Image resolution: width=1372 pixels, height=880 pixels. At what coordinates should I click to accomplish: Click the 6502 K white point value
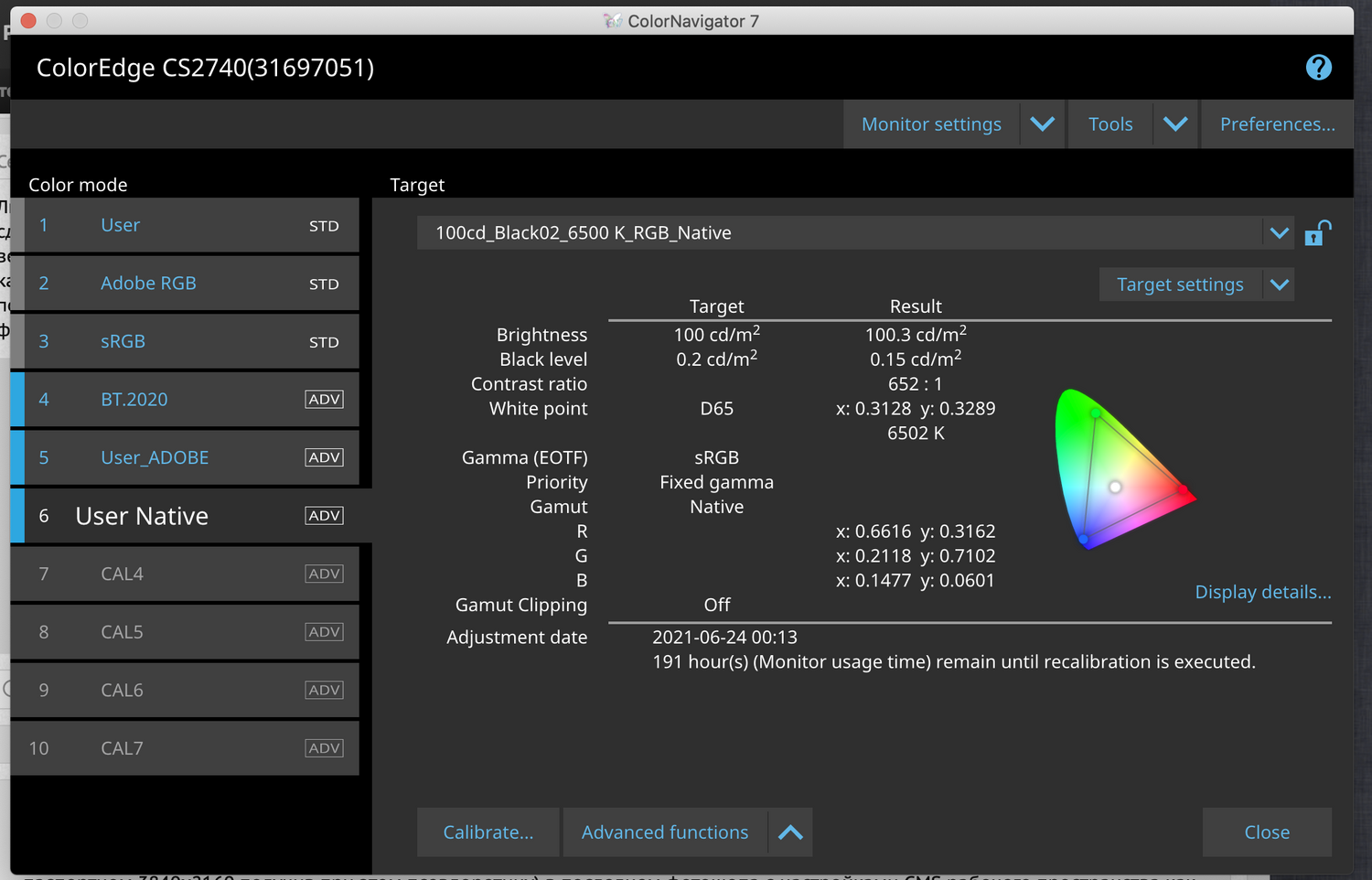(916, 434)
